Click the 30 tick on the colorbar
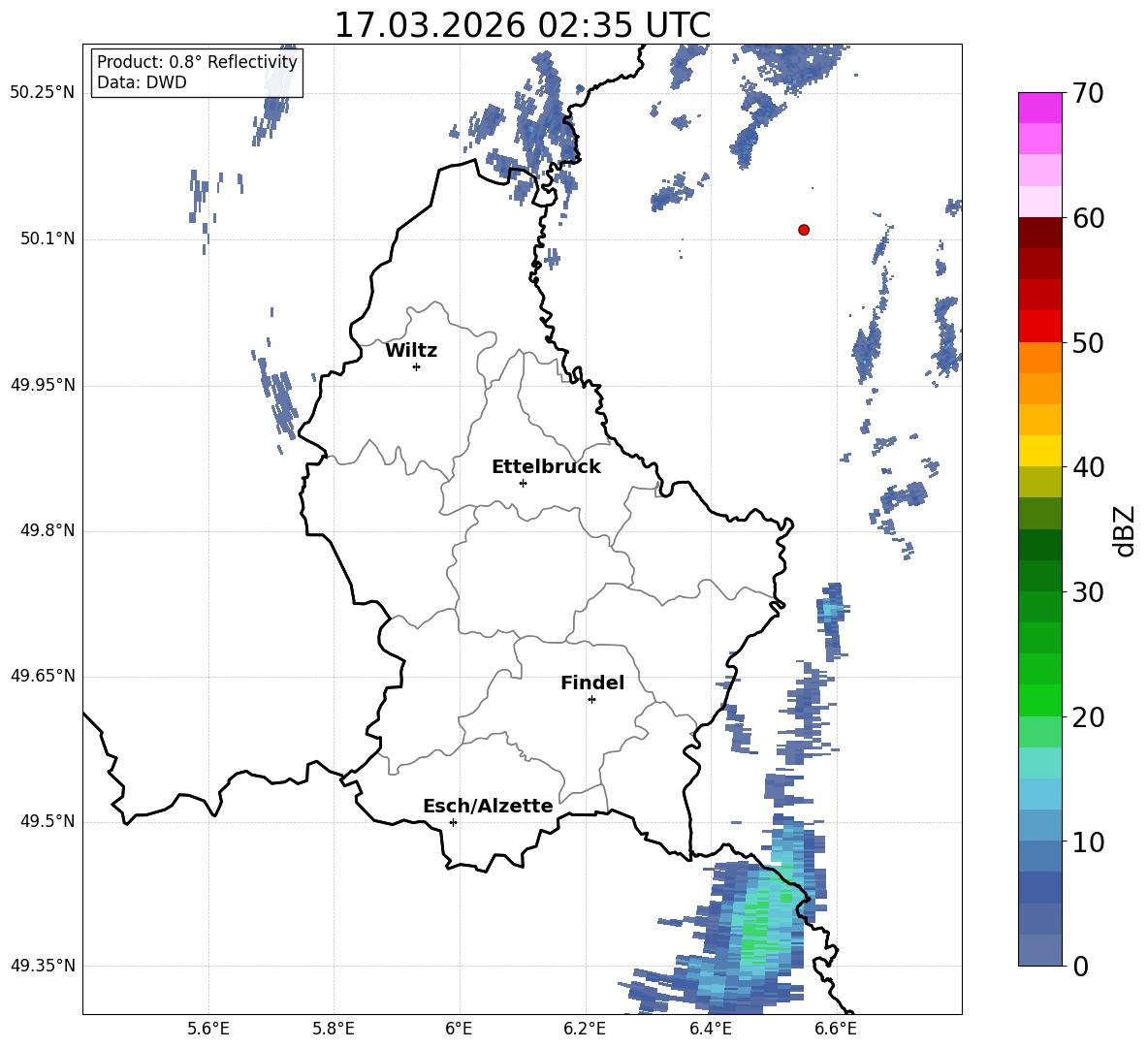Screen dimensions: 1148x1048 click(1088, 592)
